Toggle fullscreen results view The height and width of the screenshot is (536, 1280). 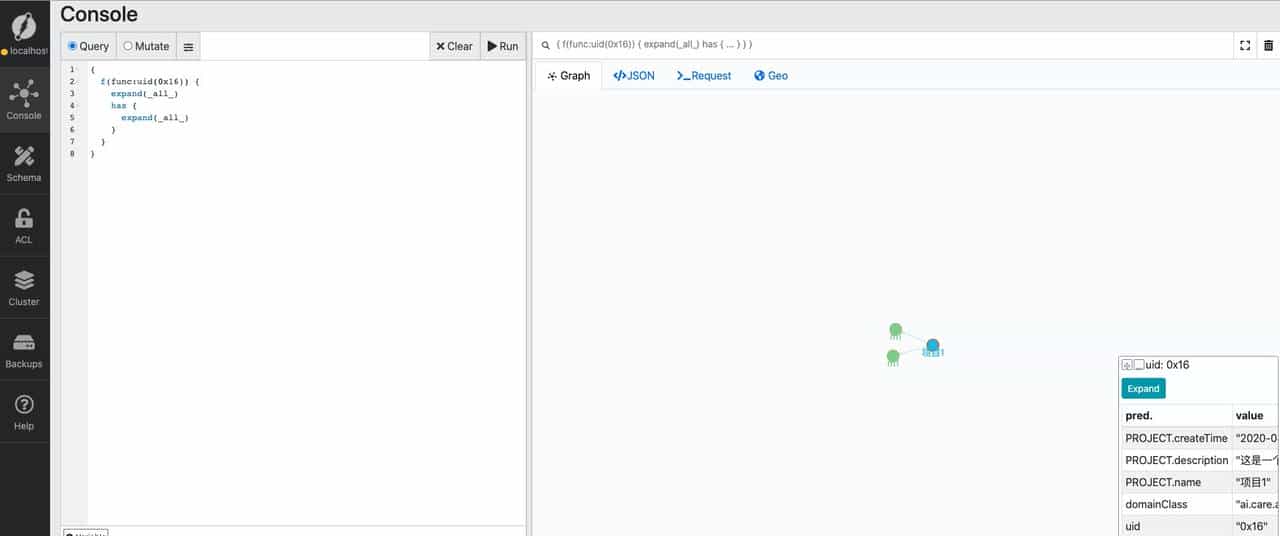(x=1245, y=45)
